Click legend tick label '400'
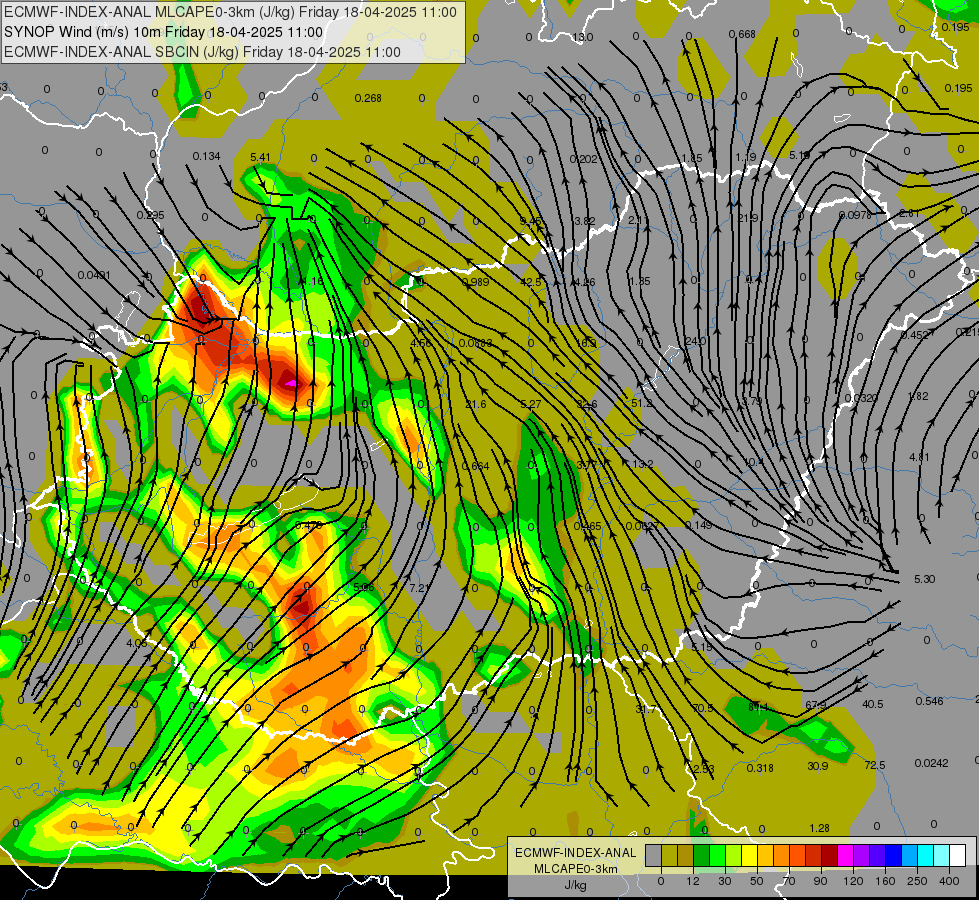 tap(949, 881)
